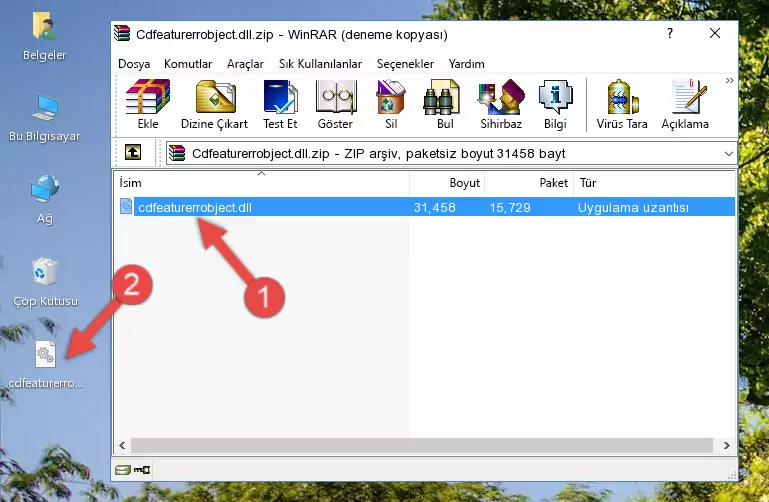Click the Sil delete icon

tap(391, 104)
